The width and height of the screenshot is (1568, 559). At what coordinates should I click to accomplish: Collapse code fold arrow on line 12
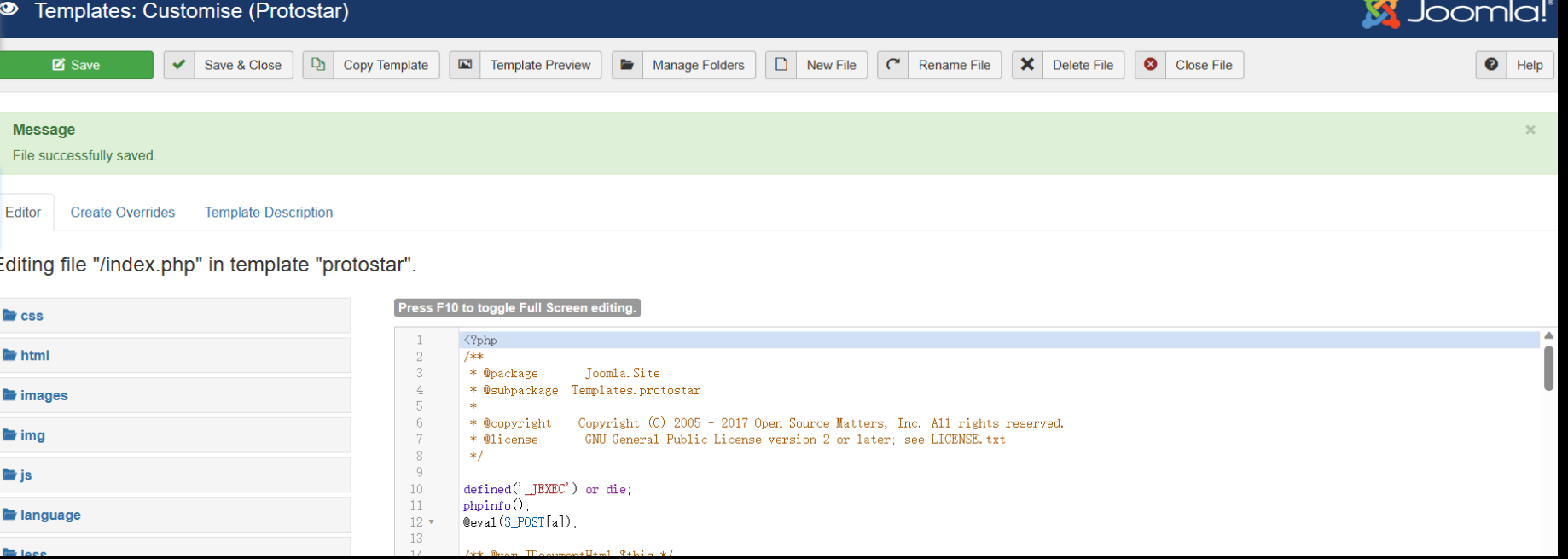431,522
